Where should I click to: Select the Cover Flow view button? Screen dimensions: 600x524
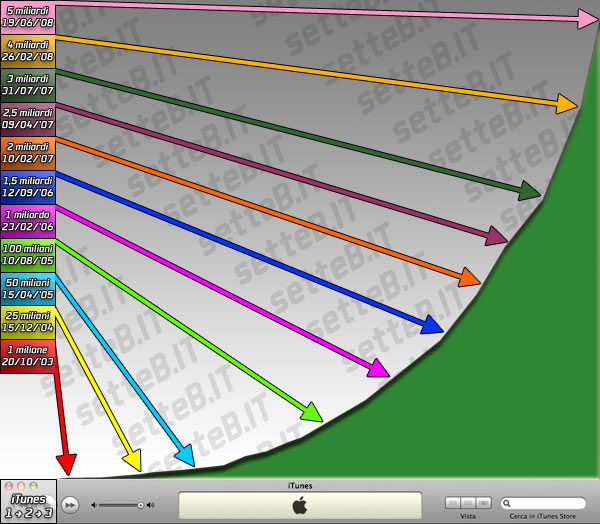(484, 503)
